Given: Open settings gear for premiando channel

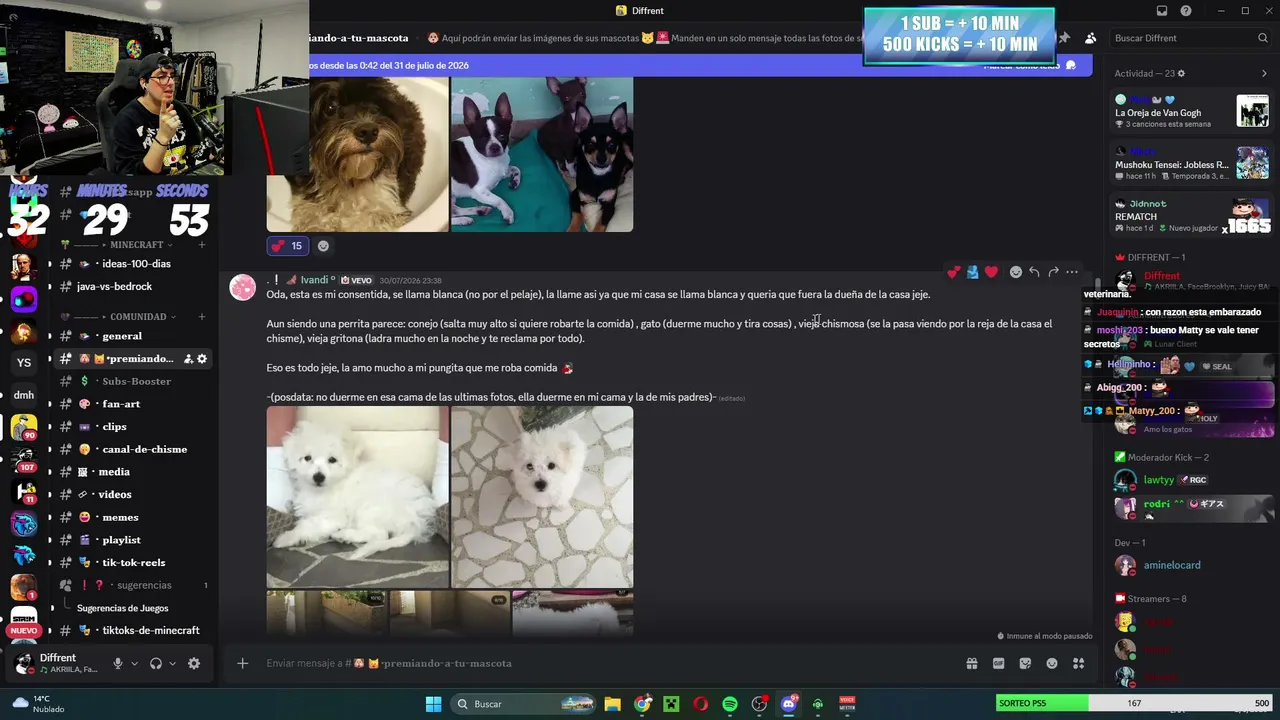Looking at the screenshot, I should tap(201, 359).
